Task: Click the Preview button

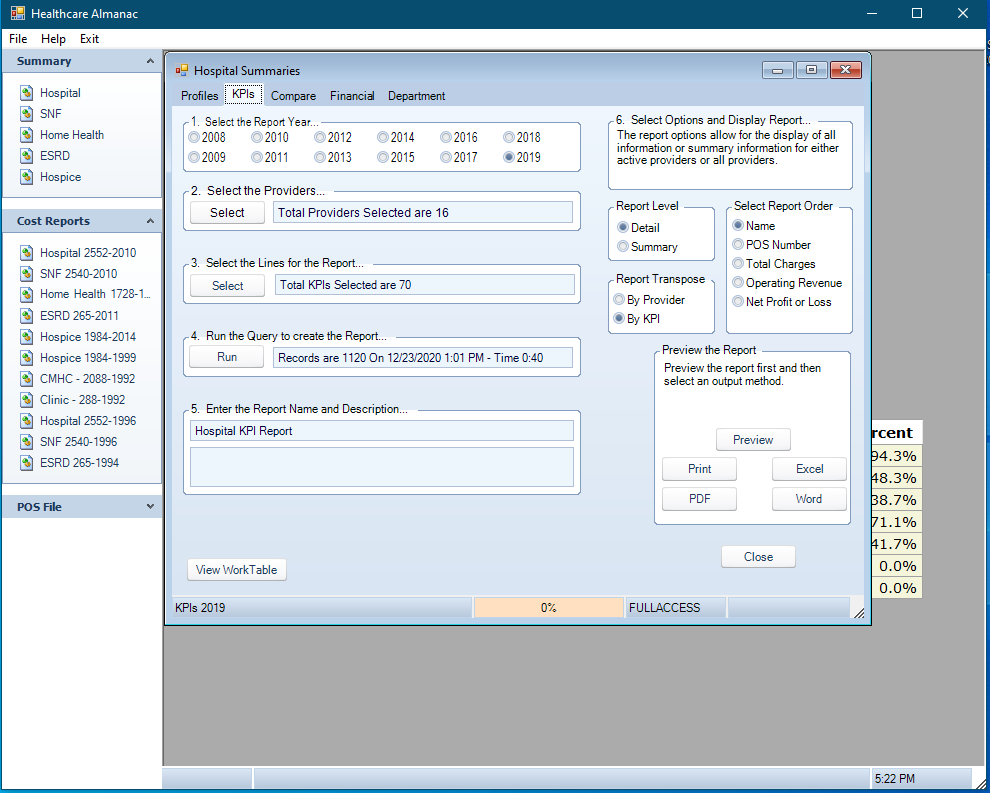Action: click(752, 439)
